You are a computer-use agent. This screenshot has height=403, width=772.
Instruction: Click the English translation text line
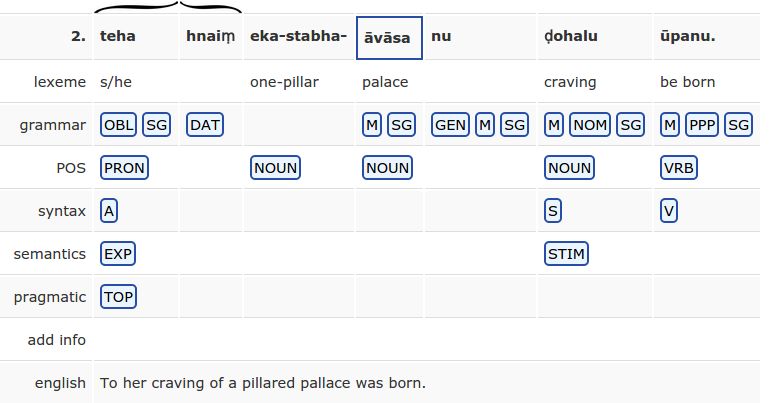click(x=263, y=383)
